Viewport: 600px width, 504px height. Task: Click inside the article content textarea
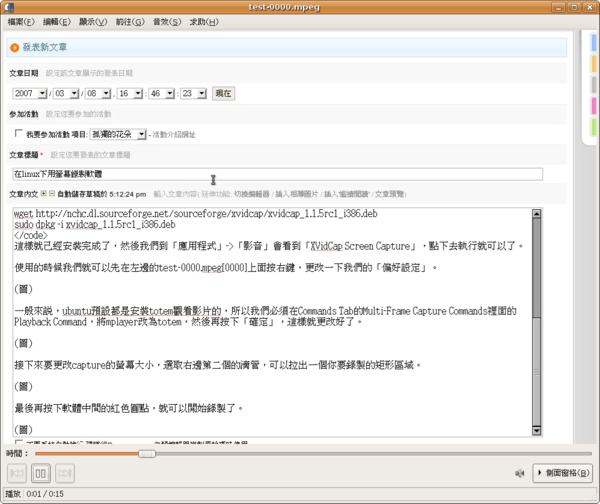pyautogui.click(x=272, y=322)
